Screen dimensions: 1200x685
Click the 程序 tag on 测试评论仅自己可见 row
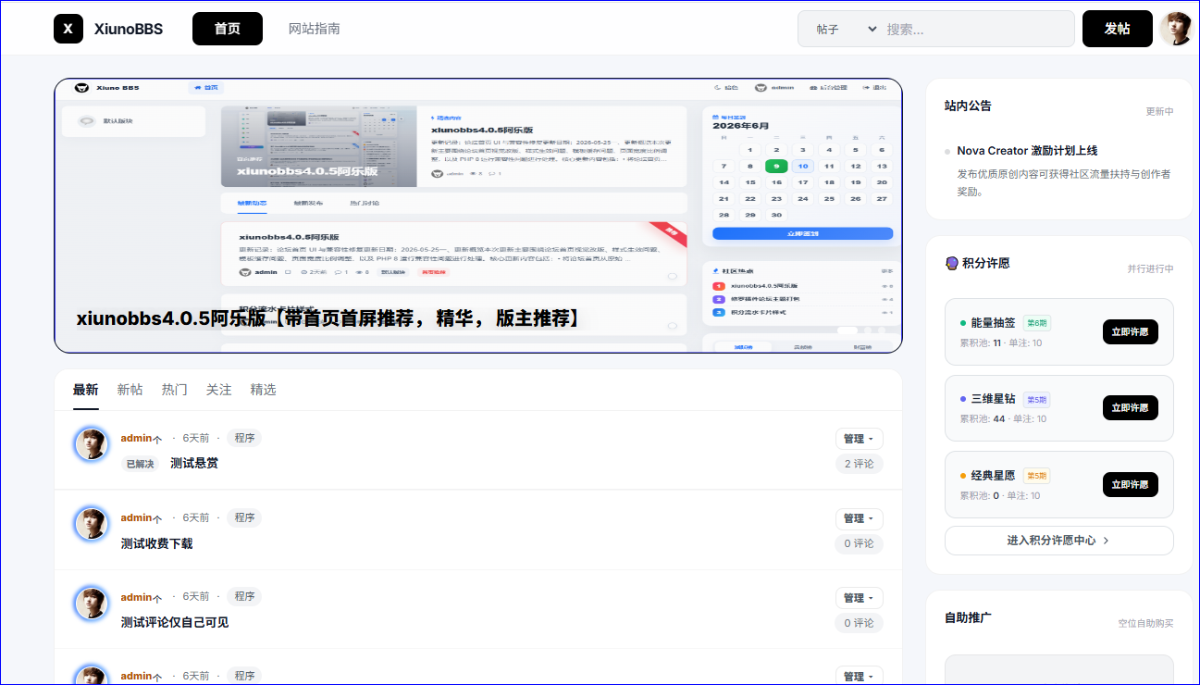pos(244,597)
